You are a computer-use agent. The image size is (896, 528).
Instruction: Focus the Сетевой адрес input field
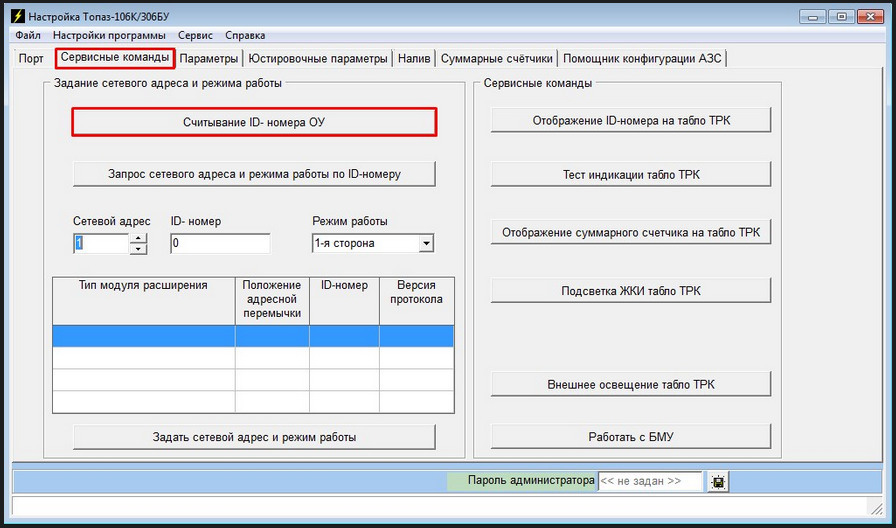[101, 243]
